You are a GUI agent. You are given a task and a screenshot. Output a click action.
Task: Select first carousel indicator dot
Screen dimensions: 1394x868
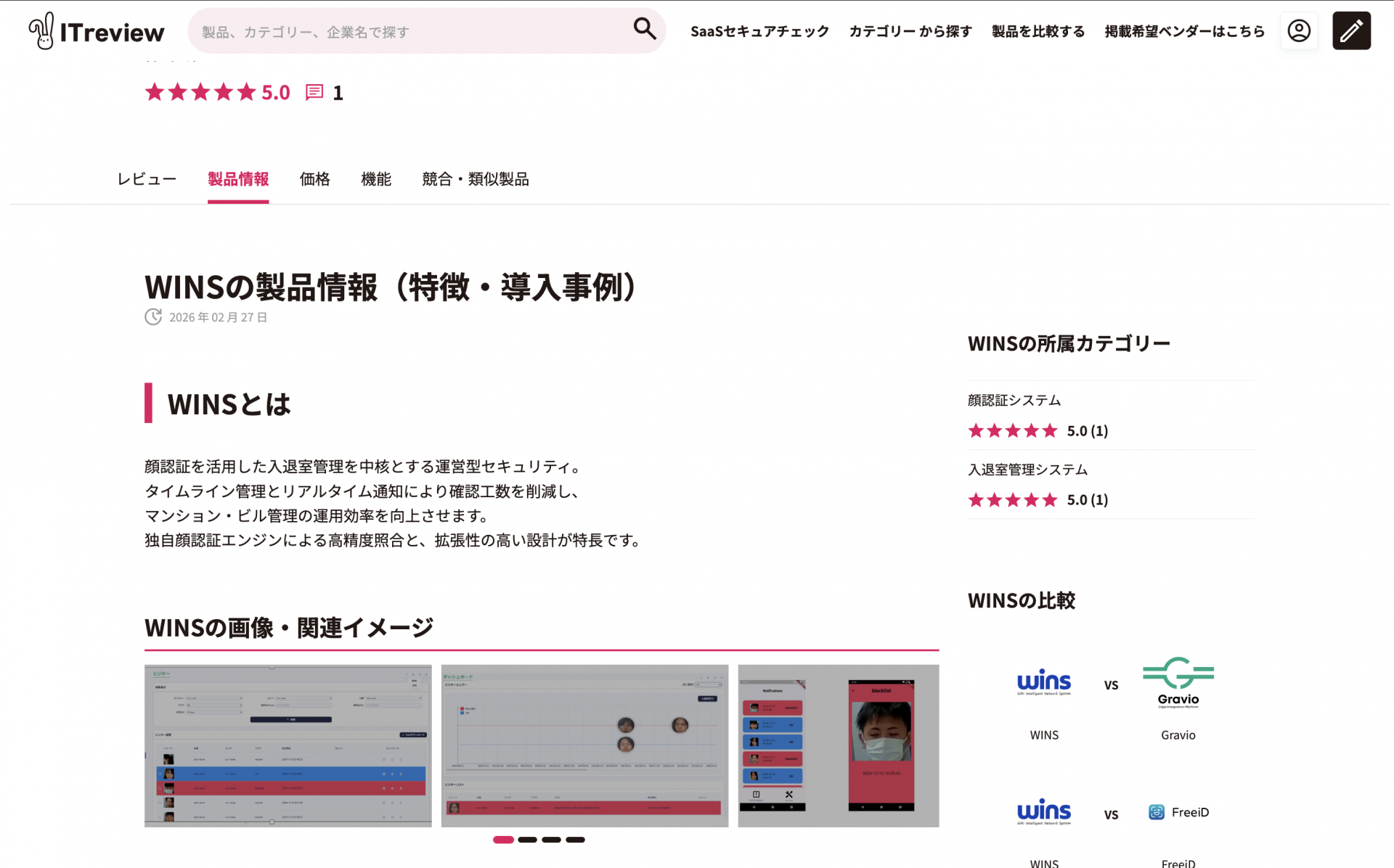coord(503,840)
